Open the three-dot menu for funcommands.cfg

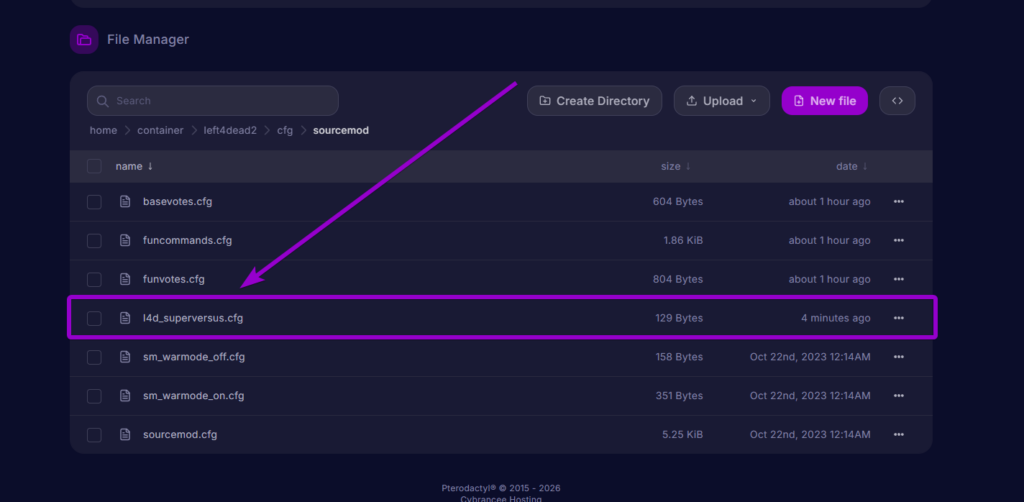point(898,241)
